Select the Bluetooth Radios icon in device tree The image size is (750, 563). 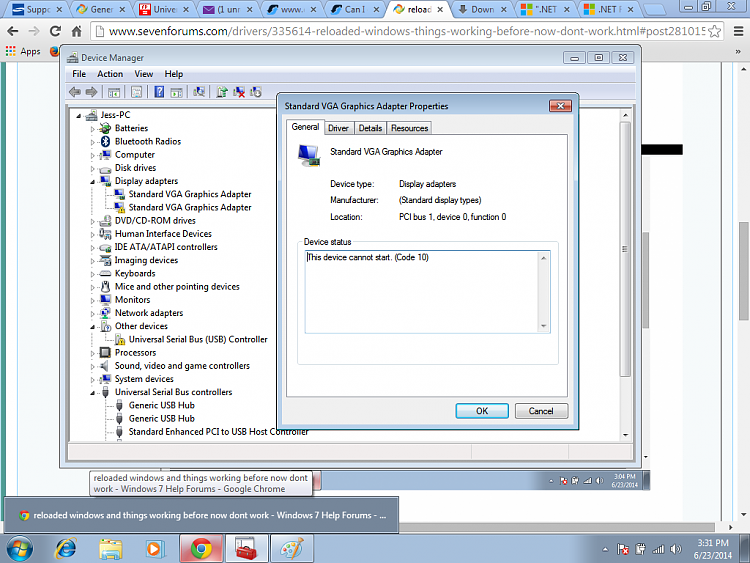(105, 142)
